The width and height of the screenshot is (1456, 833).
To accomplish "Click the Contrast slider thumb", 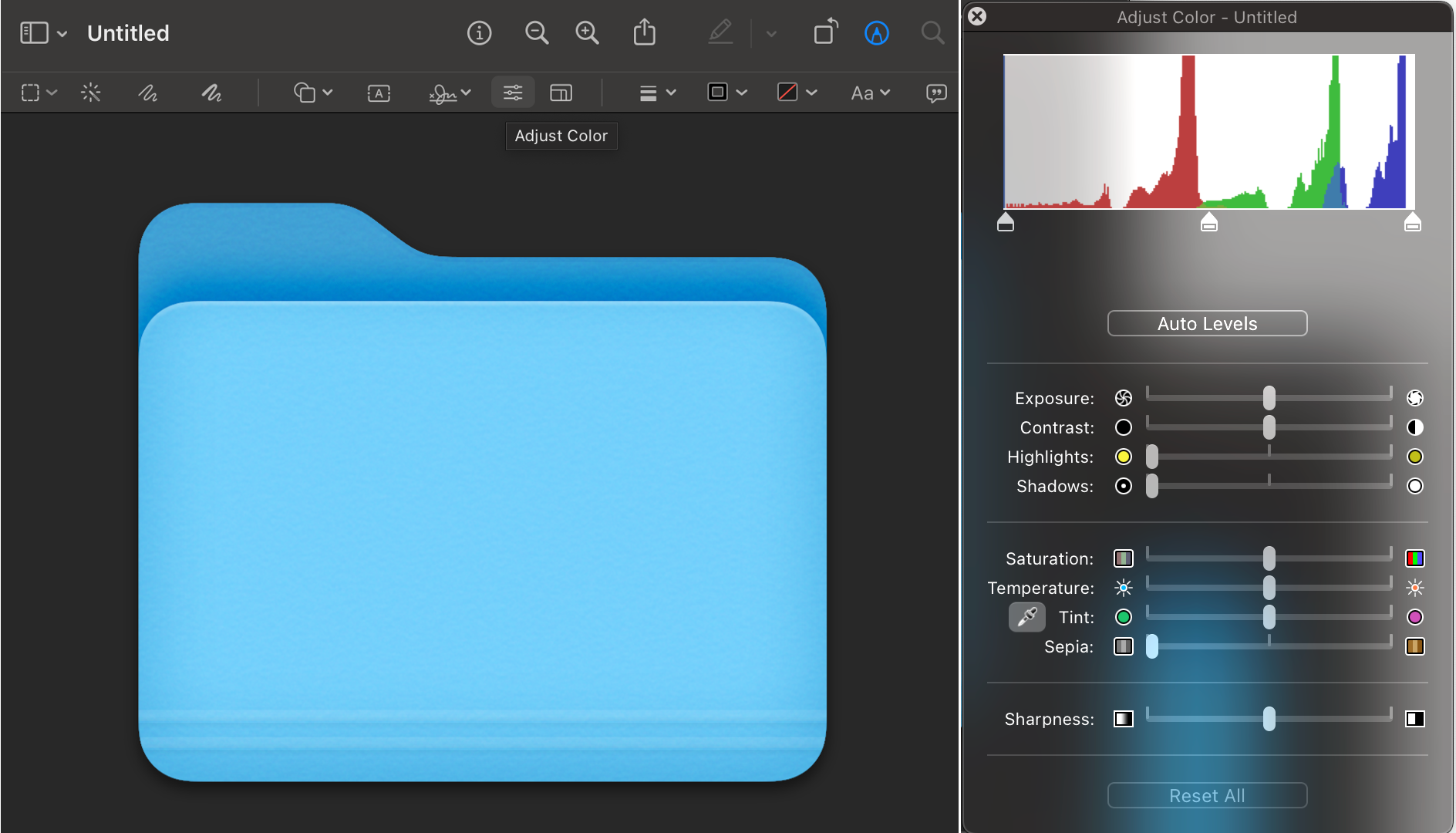I will coord(1269,427).
